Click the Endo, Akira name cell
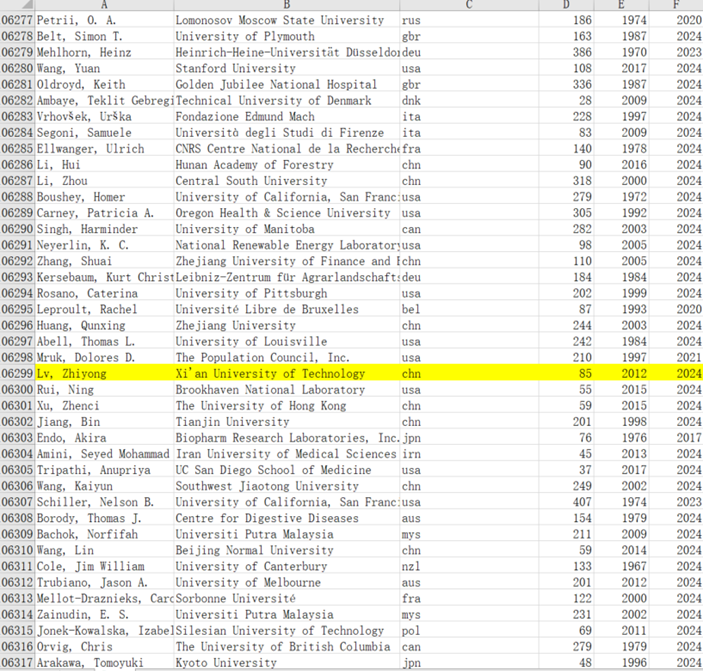 coord(104,438)
